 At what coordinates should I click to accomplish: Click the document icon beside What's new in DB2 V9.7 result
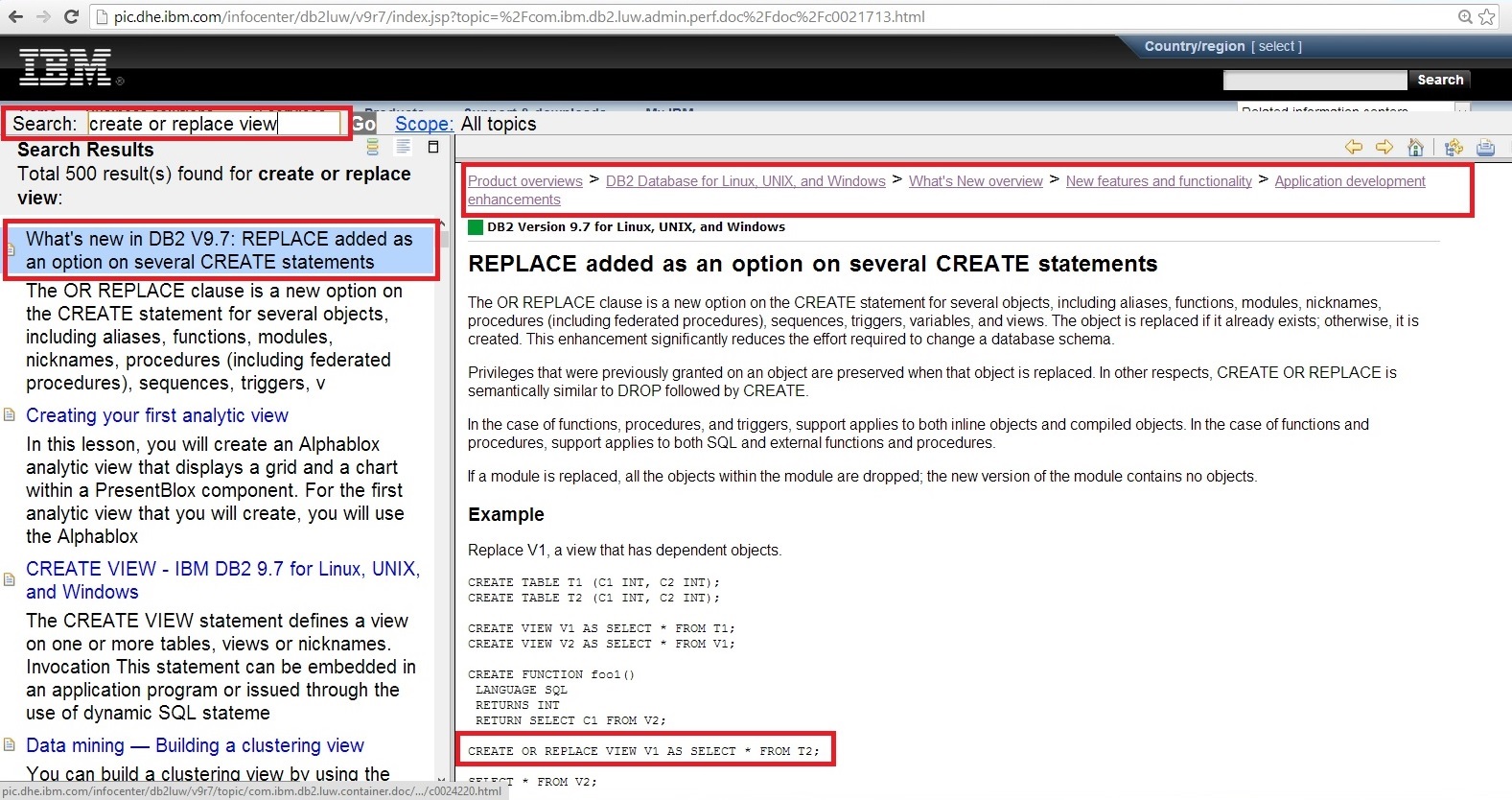pos(12,249)
